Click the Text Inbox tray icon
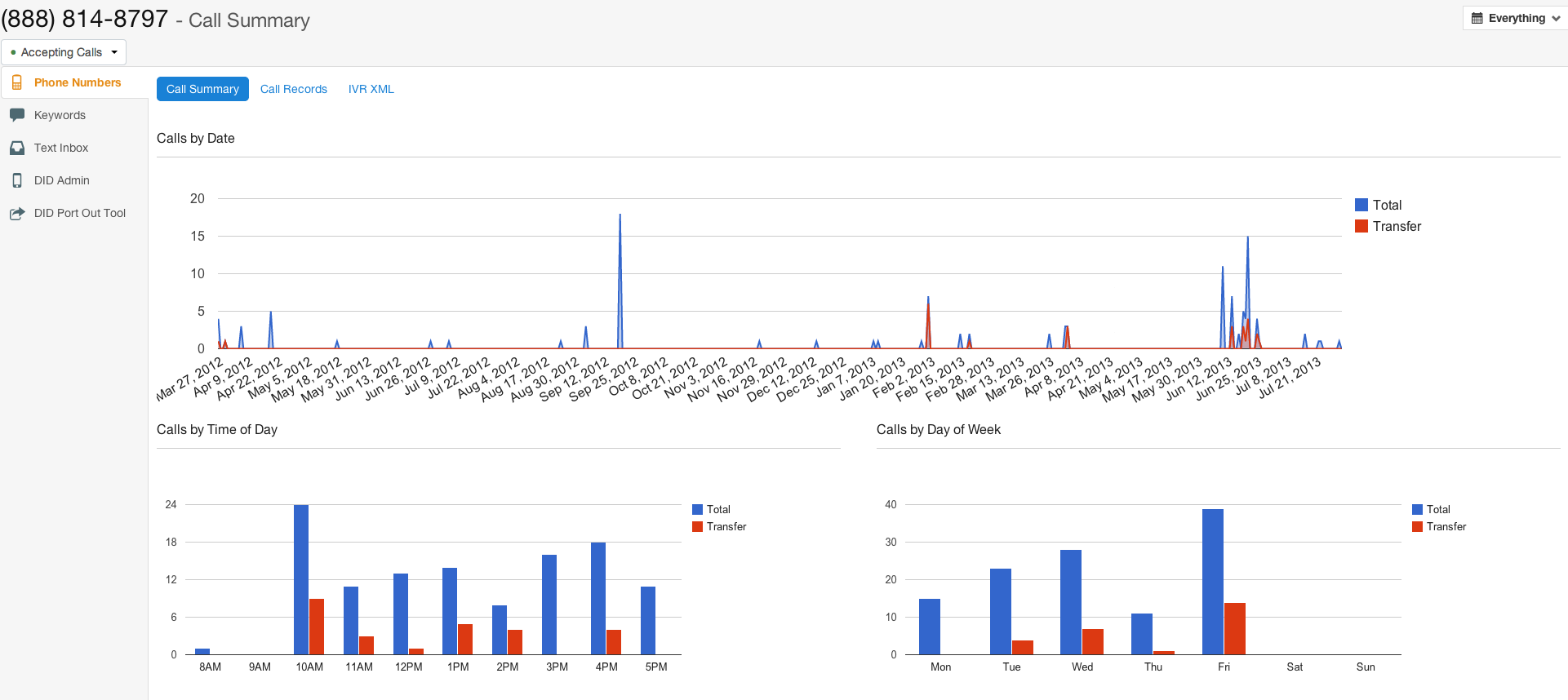 (x=17, y=148)
